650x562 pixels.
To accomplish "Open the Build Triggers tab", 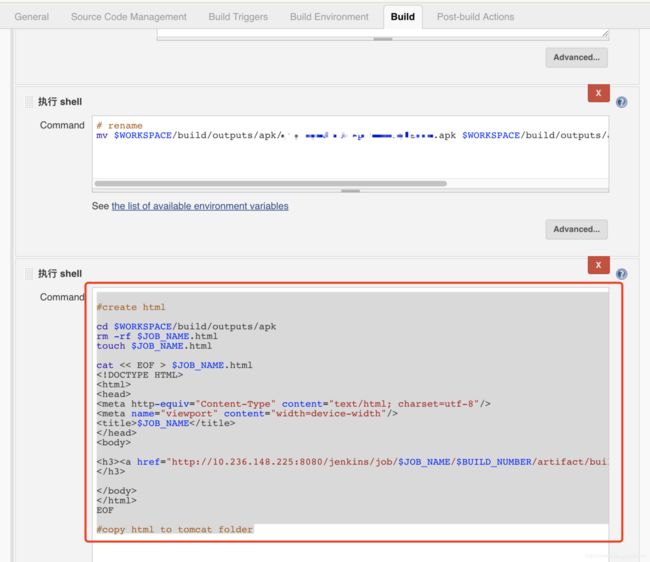I will [238, 17].
